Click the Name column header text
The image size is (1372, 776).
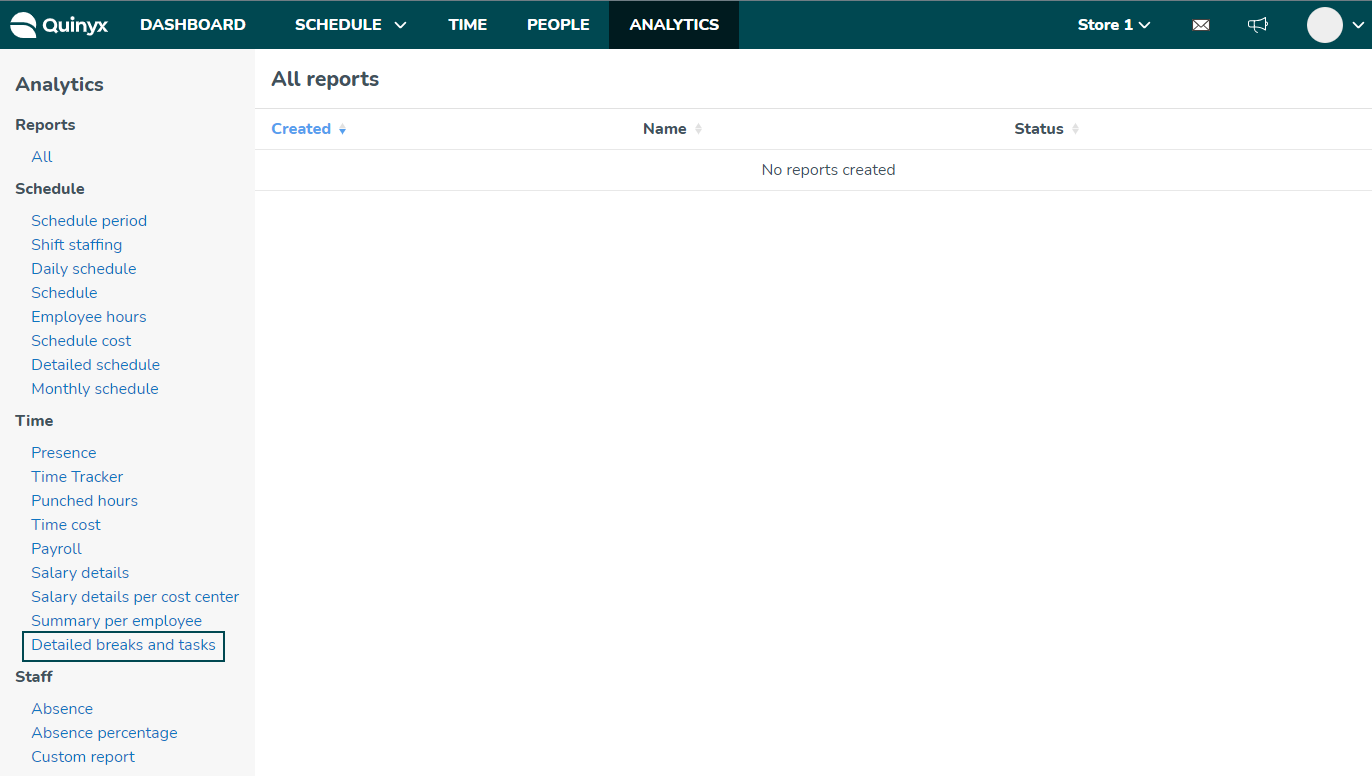[665, 129]
